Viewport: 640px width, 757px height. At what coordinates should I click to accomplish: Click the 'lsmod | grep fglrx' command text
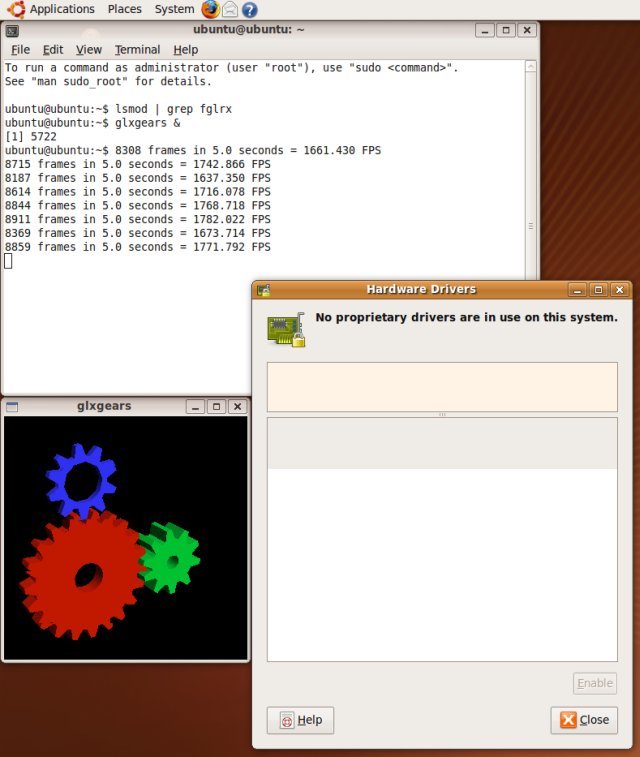click(x=173, y=109)
